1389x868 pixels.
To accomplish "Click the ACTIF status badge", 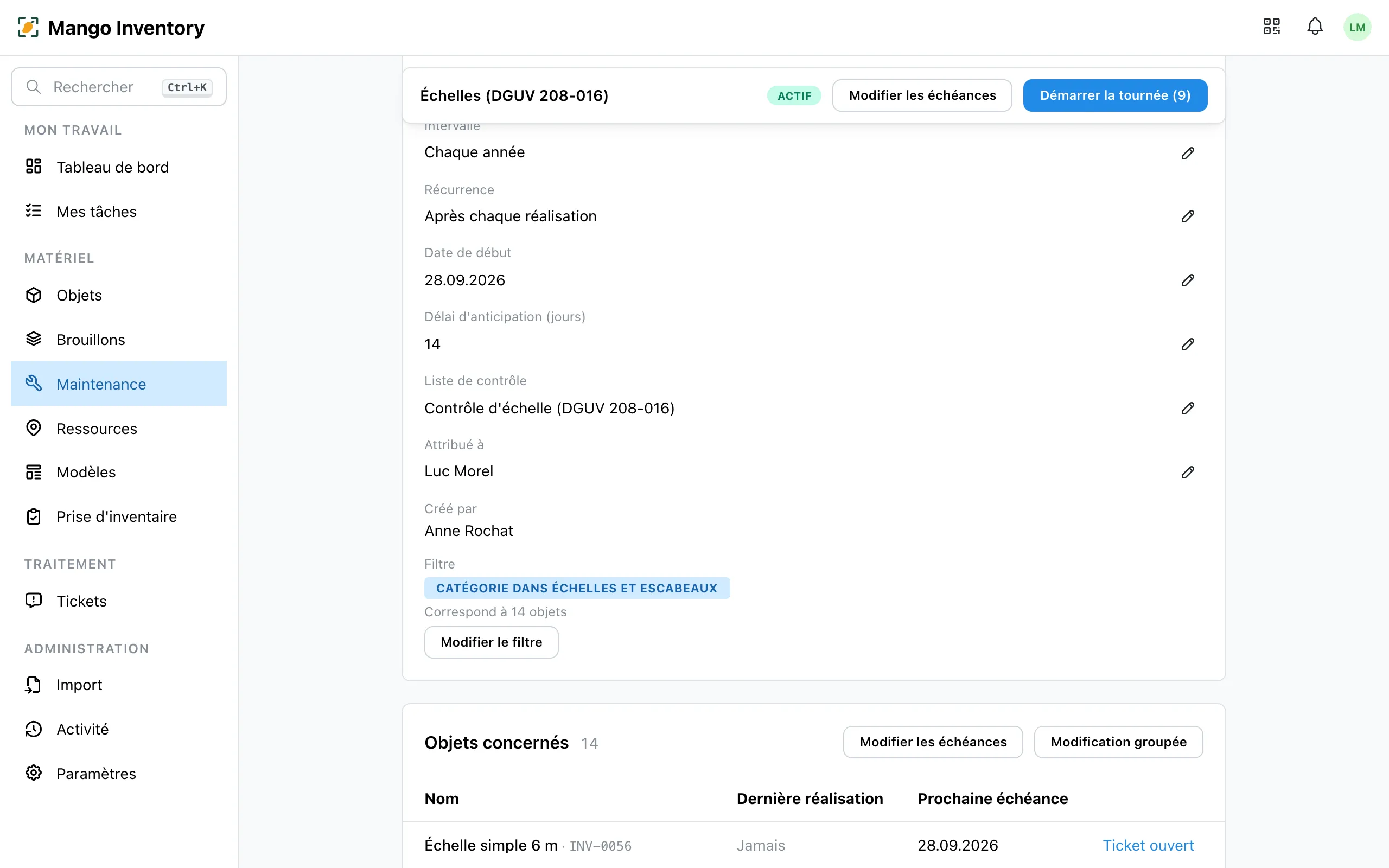I will (794, 96).
